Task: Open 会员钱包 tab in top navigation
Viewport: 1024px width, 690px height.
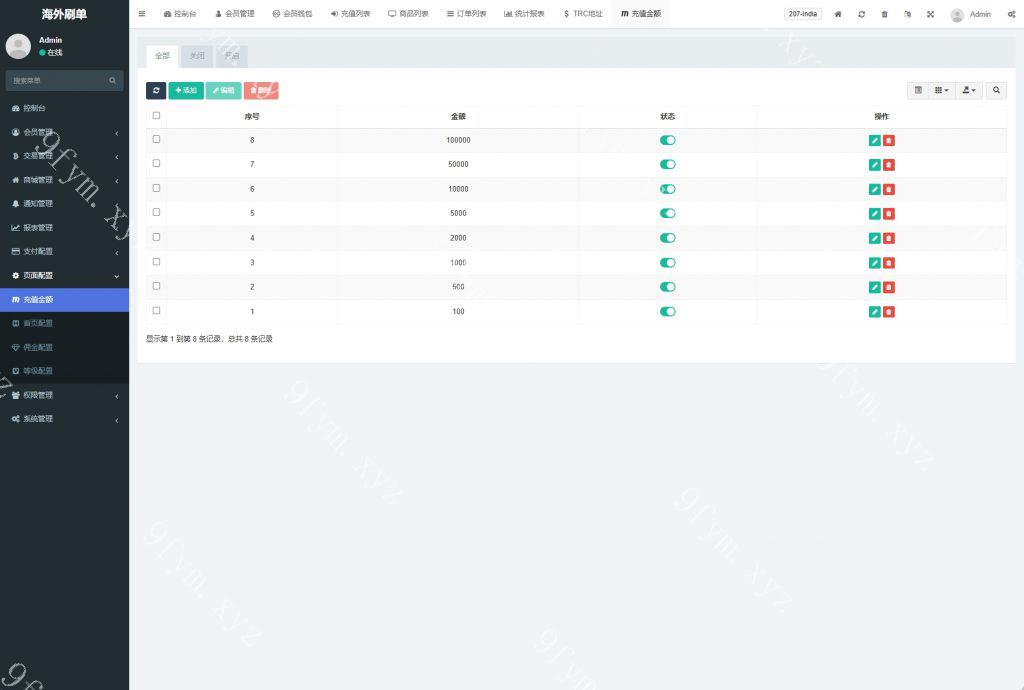Action: coord(293,14)
